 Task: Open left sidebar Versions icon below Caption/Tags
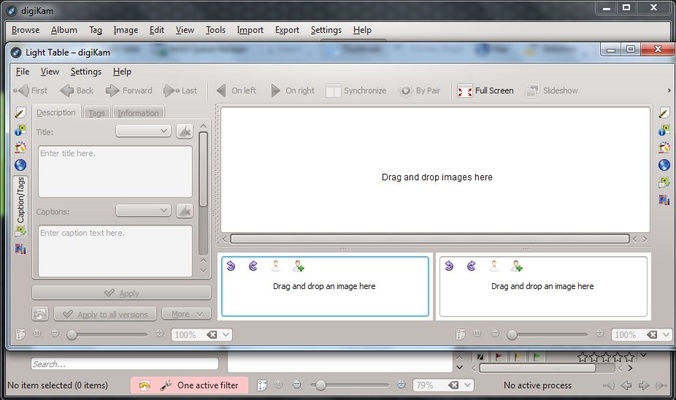click(20, 231)
